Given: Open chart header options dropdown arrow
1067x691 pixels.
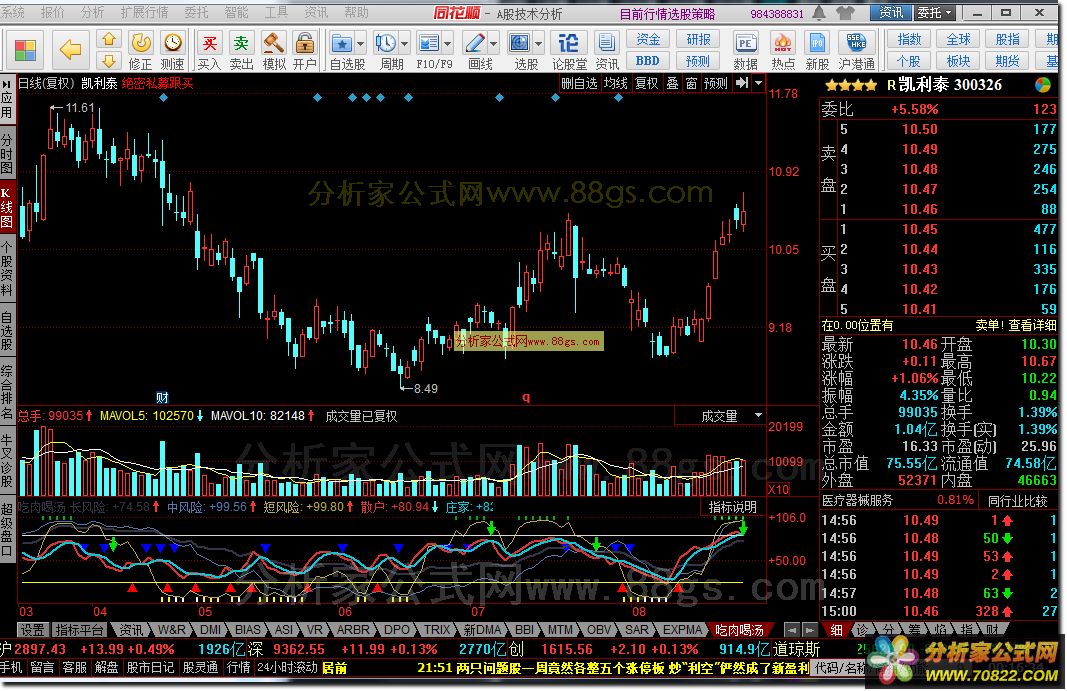Looking at the screenshot, I should click(x=759, y=83).
